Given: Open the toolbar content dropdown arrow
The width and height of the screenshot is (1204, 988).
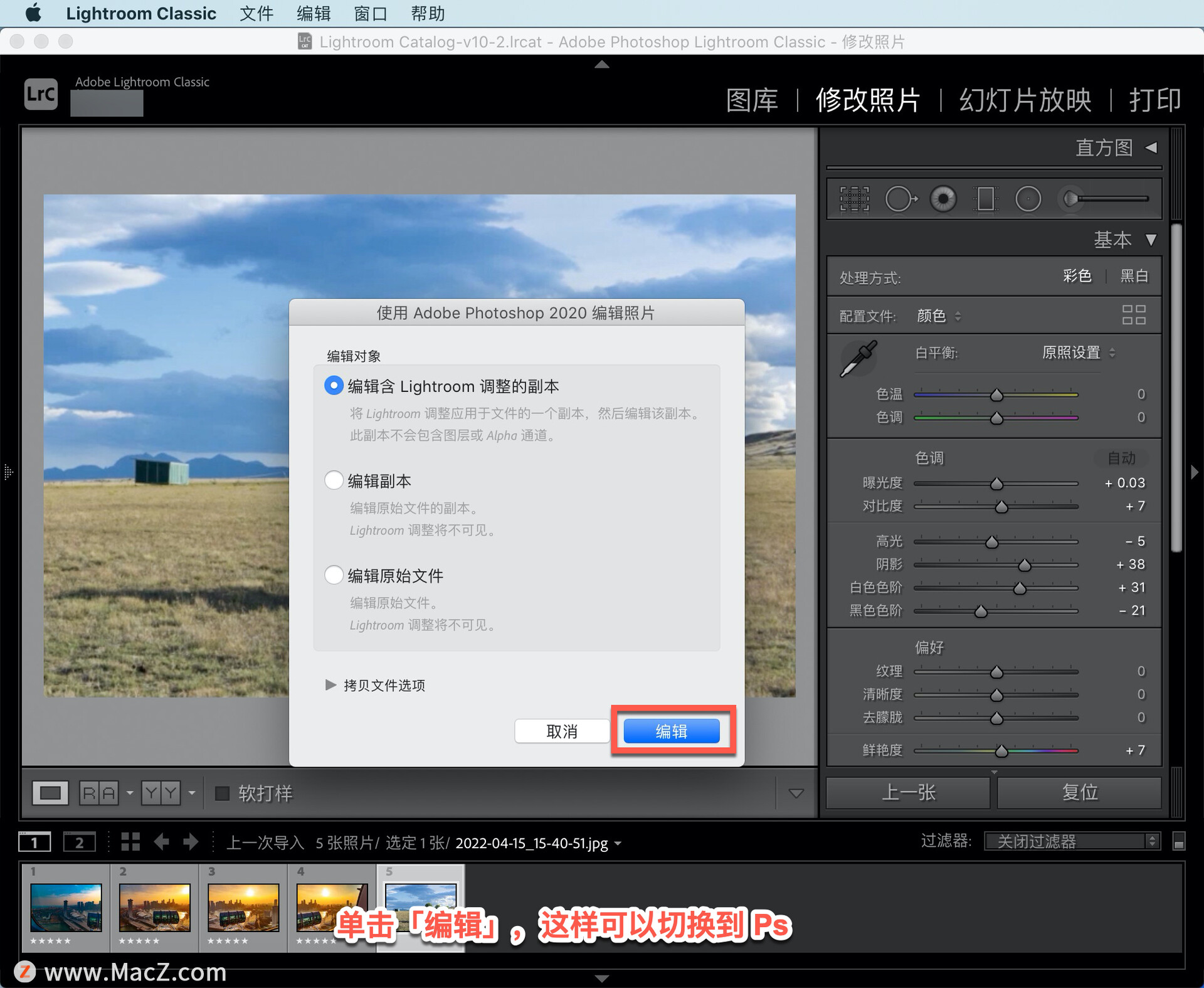Looking at the screenshot, I should pos(796,794).
